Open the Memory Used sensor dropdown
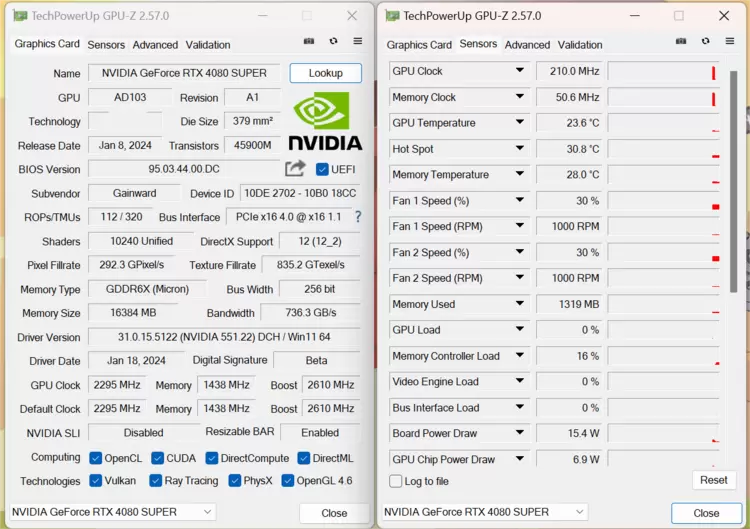This screenshot has height=529, width=750. pyautogui.click(x=520, y=304)
